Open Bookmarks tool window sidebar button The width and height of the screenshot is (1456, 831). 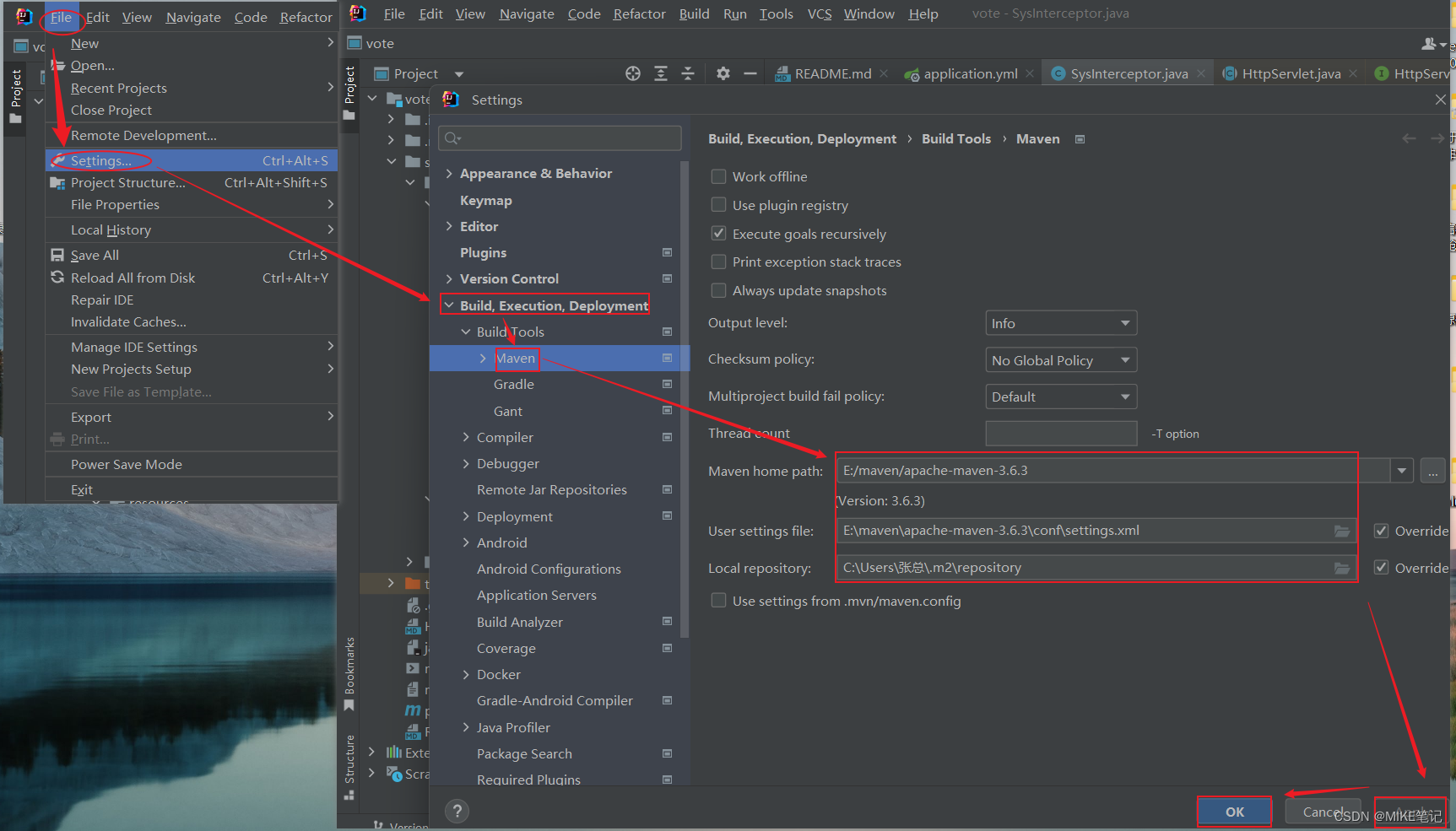[349, 675]
